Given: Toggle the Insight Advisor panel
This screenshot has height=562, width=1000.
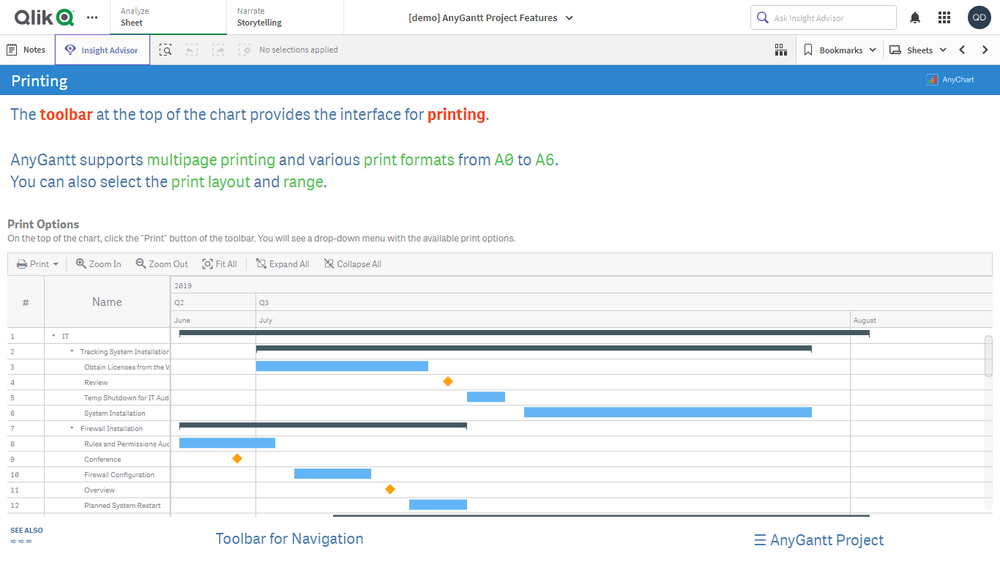Looking at the screenshot, I should 102,50.
